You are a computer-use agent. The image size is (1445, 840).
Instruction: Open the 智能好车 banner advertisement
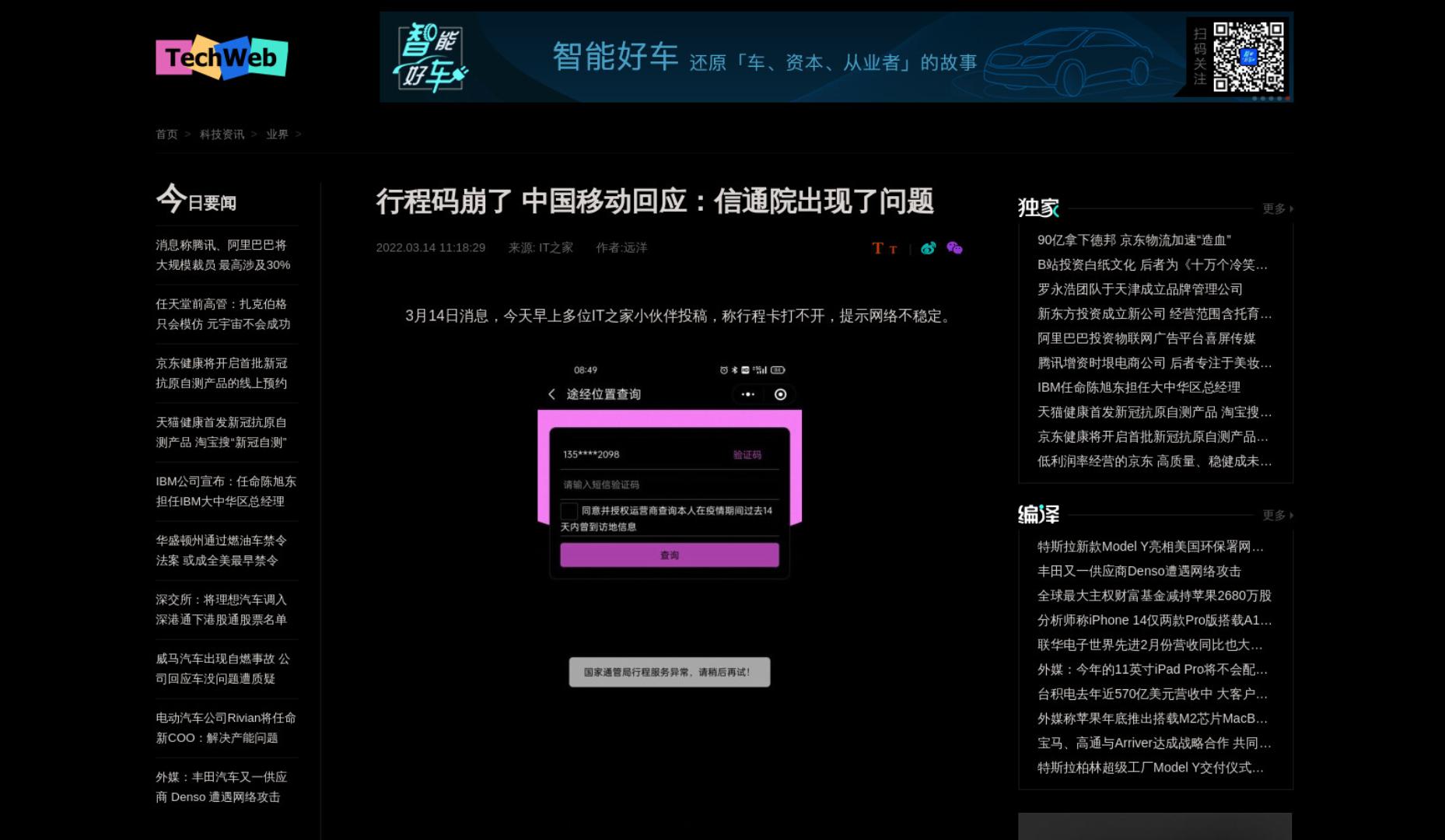(836, 57)
